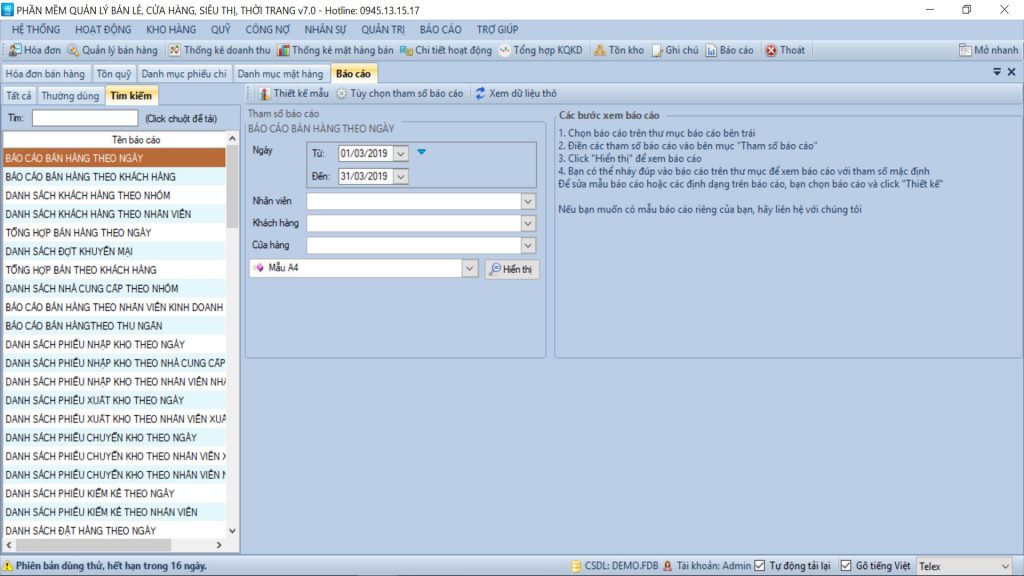This screenshot has width=1024, height=576.
Task: Click the red Thoát exit icon
Action: pos(771,50)
